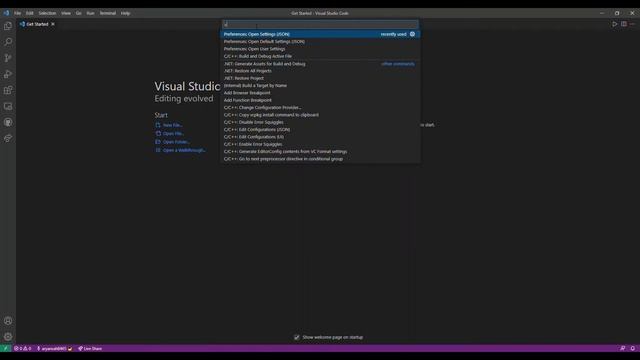The width and height of the screenshot is (640, 360).
Task: Open the Selection menu
Action: pos(47,13)
